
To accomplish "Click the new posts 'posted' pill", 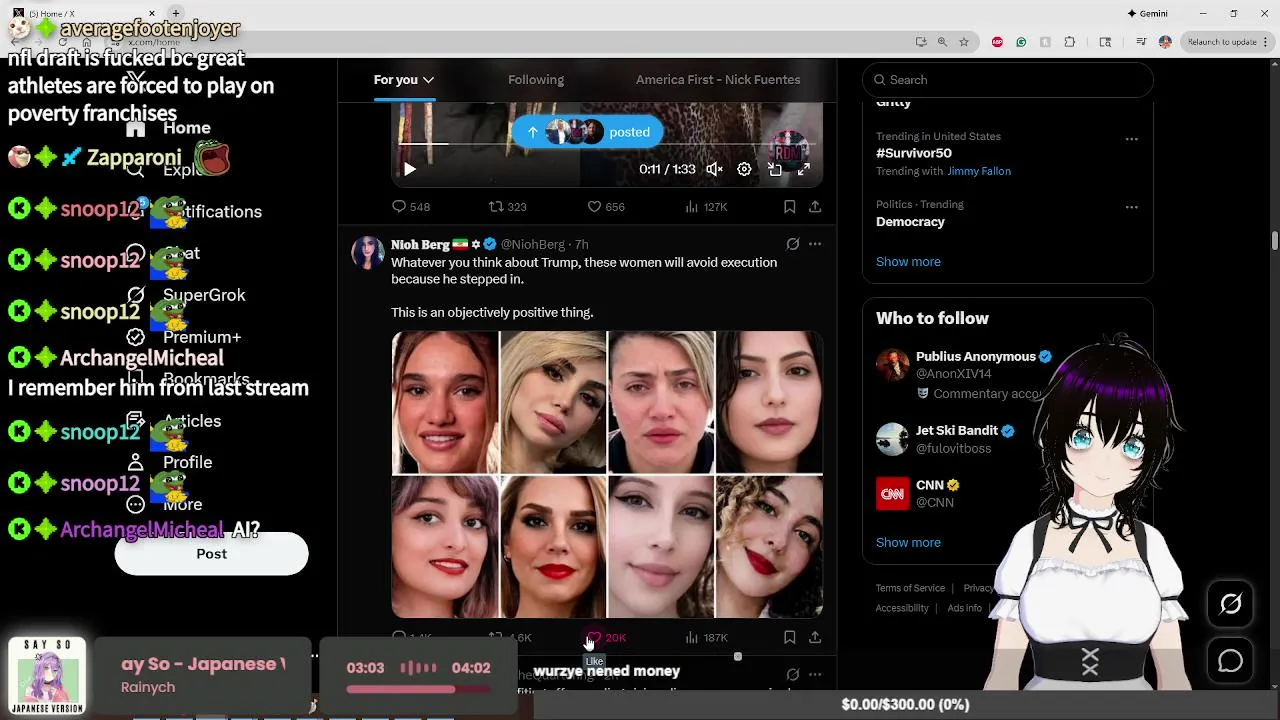I will tap(587, 132).
